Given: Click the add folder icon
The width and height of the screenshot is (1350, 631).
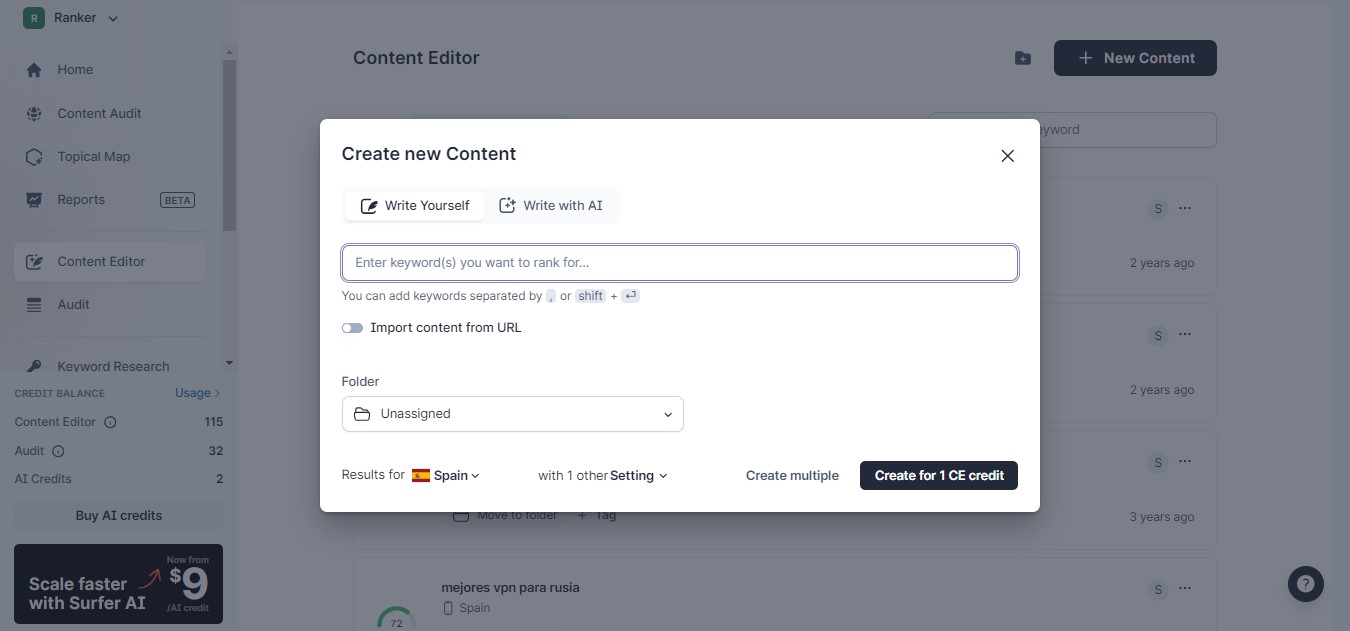Looking at the screenshot, I should 1022,58.
